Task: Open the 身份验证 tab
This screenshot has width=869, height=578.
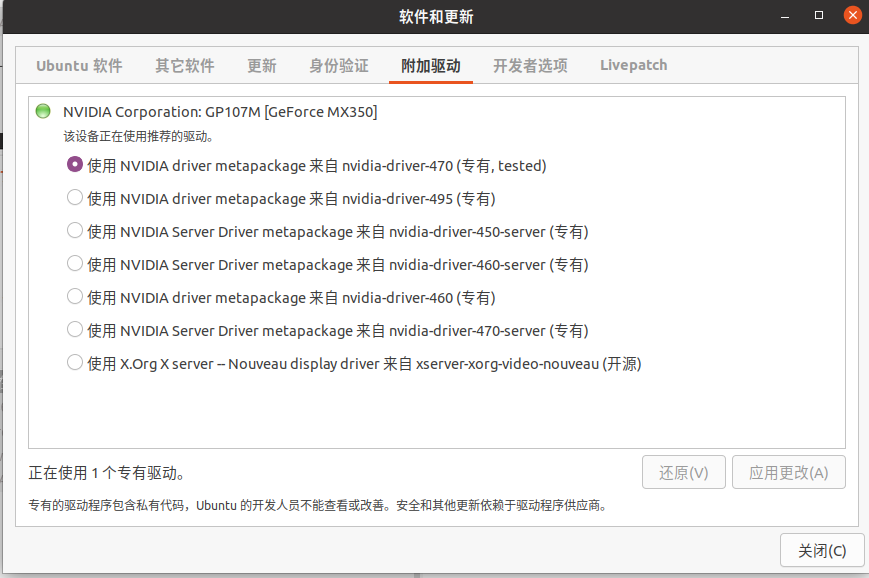Action: [x=339, y=65]
